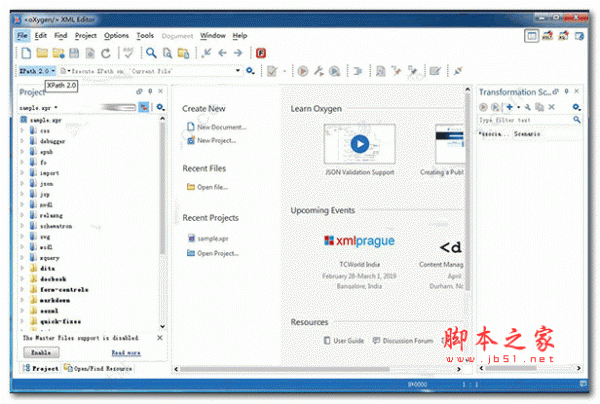The width and height of the screenshot is (600, 404).
Task: Click the Project panel settings gear
Action: coord(160,107)
